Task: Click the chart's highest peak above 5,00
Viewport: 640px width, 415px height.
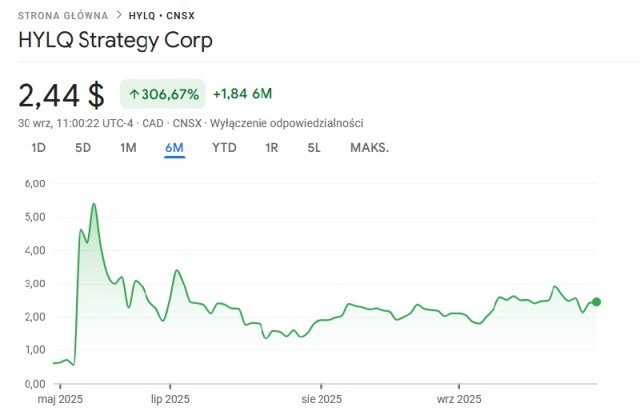Action: (93, 204)
